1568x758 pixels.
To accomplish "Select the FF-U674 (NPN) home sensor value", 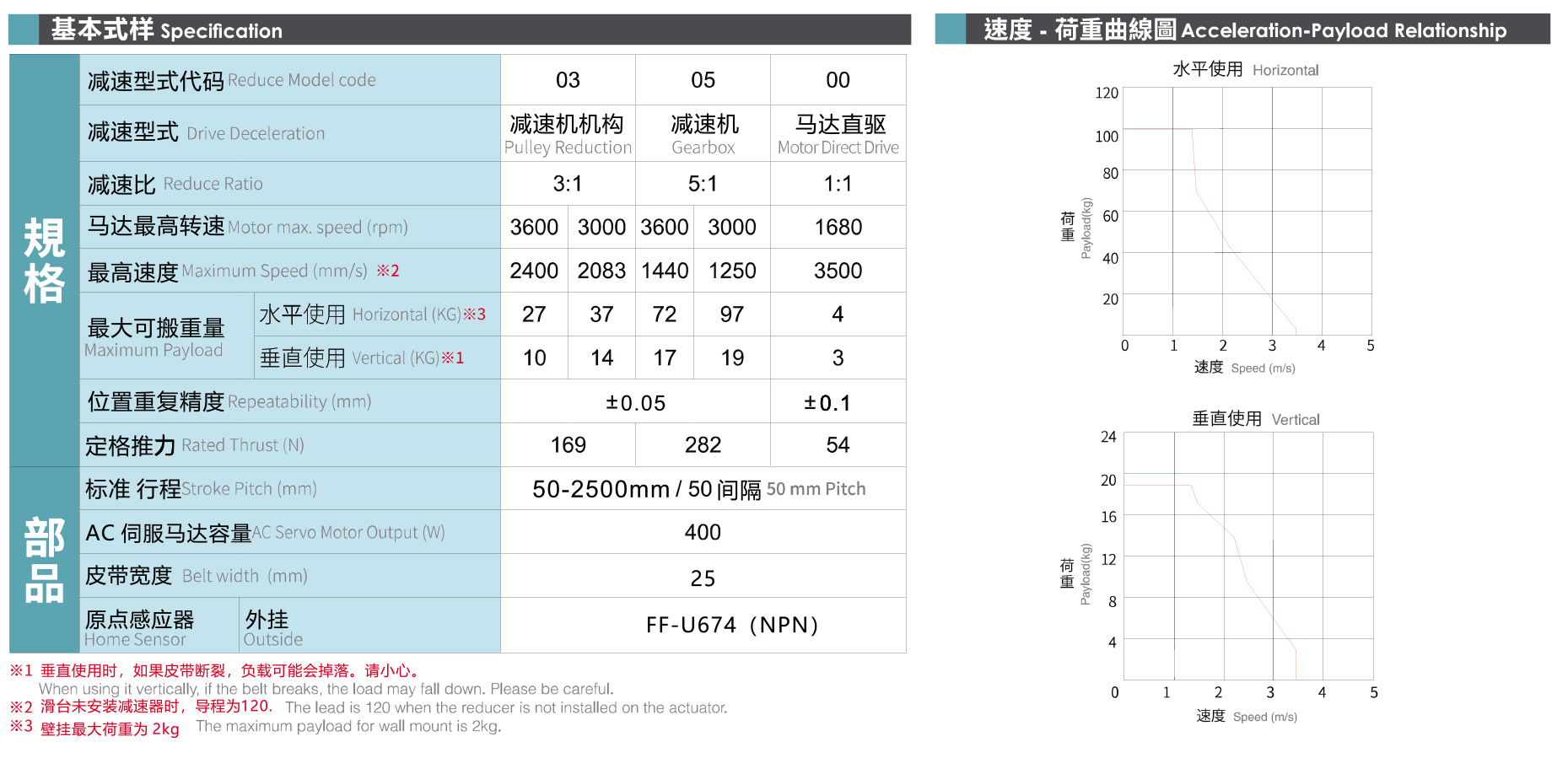I will 732,625.
